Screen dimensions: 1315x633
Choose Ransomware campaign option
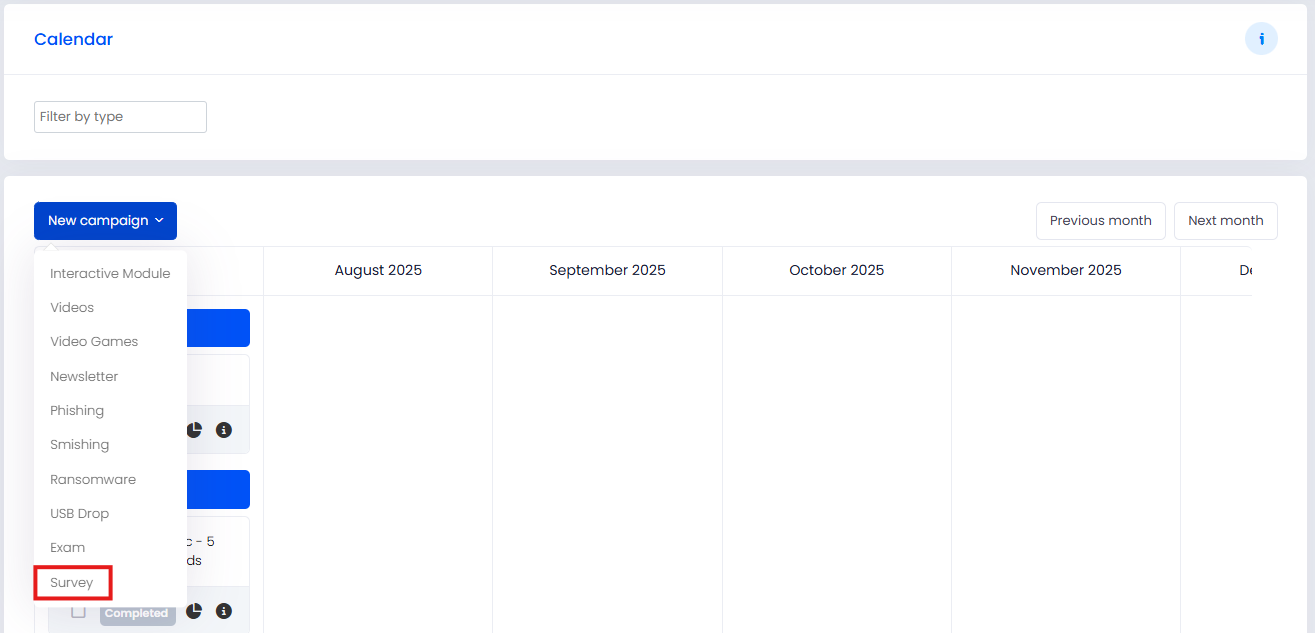tap(93, 479)
